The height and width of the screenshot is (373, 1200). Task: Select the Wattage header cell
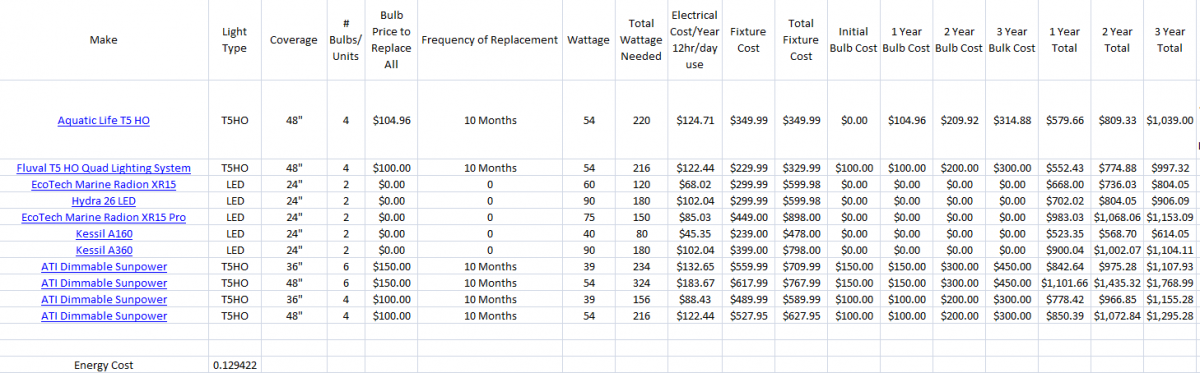click(589, 40)
